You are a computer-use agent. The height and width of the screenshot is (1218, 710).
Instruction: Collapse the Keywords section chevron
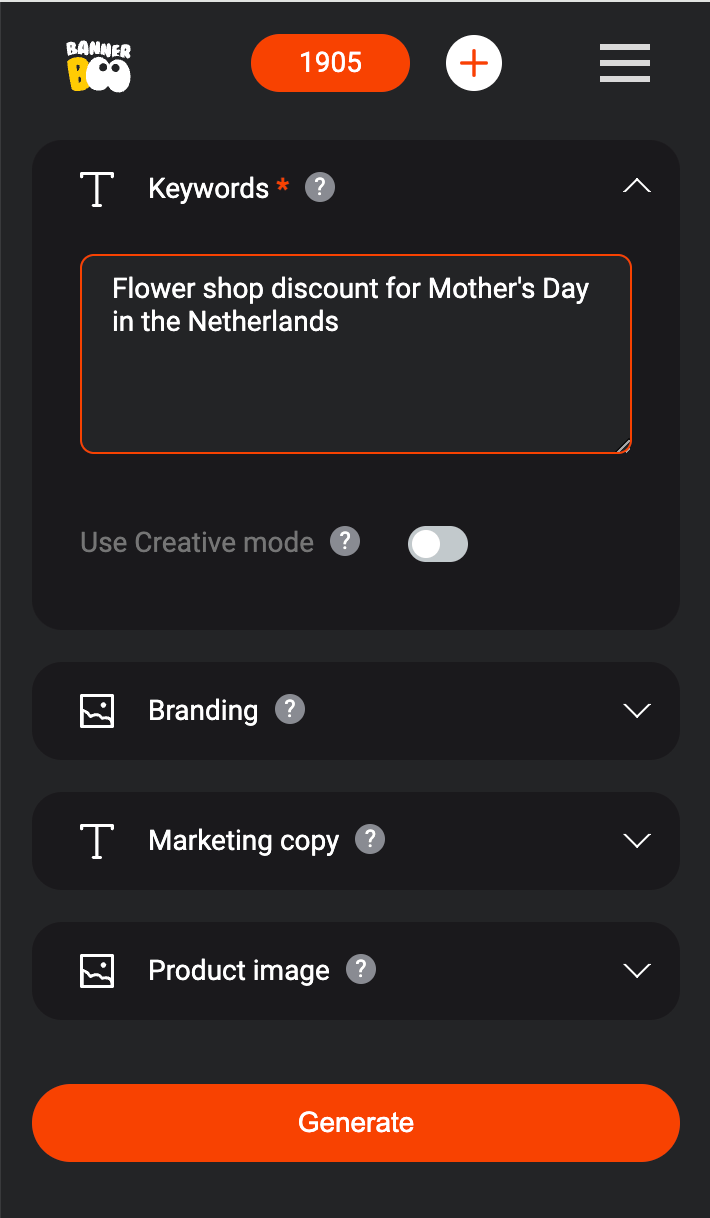tap(636, 187)
